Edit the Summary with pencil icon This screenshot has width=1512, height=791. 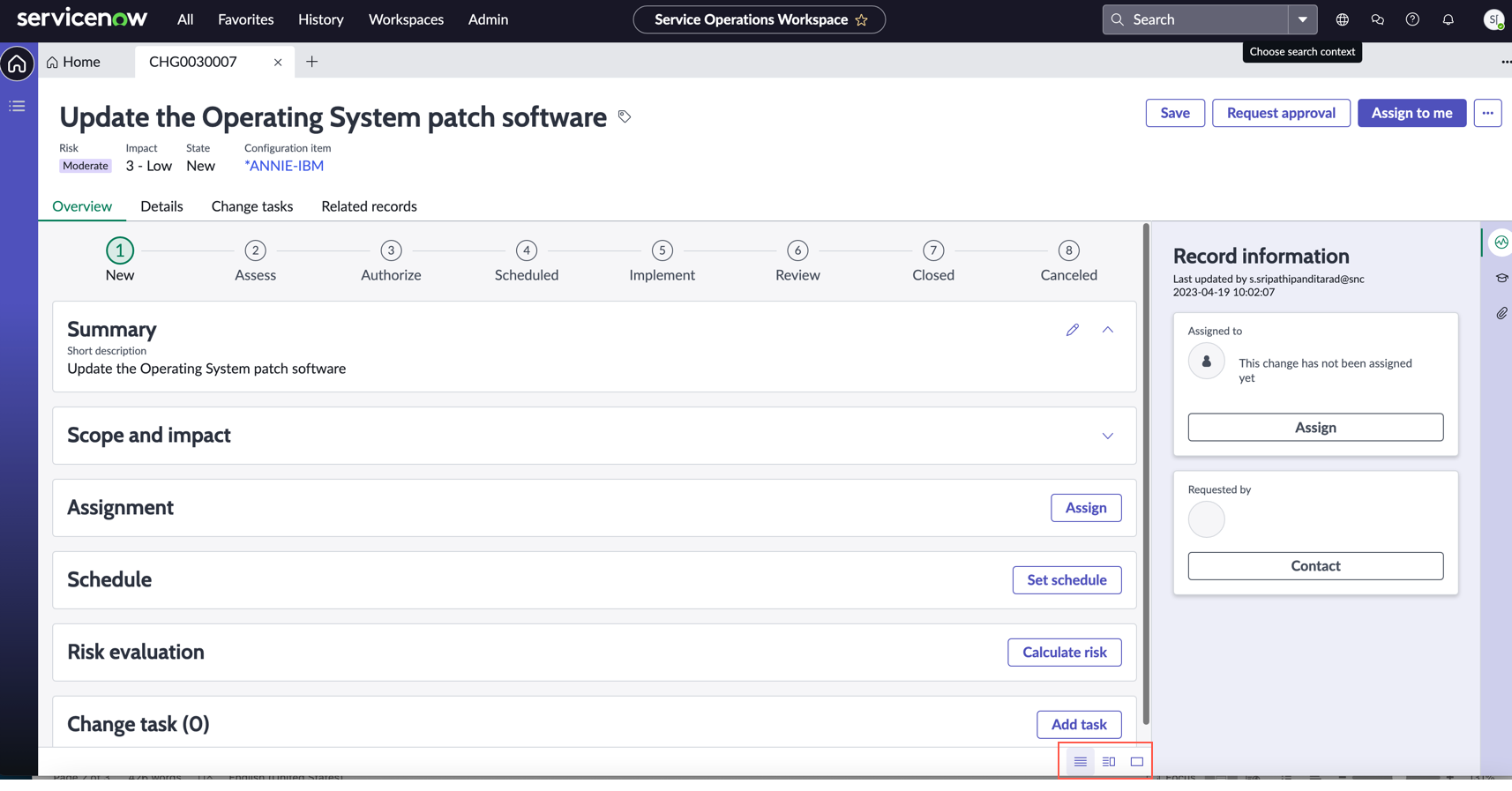click(x=1073, y=330)
